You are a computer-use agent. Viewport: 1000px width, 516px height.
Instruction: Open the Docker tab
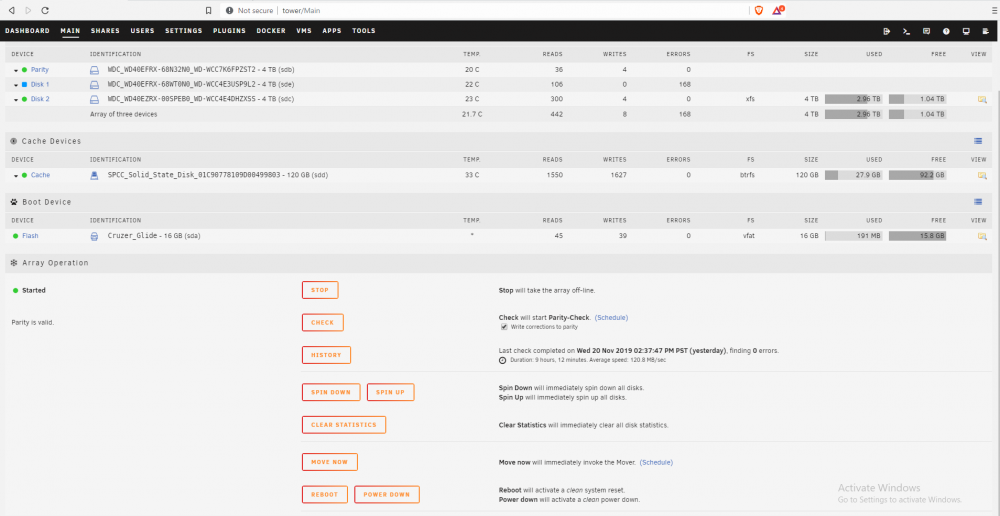pyautogui.click(x=271, y=31)
